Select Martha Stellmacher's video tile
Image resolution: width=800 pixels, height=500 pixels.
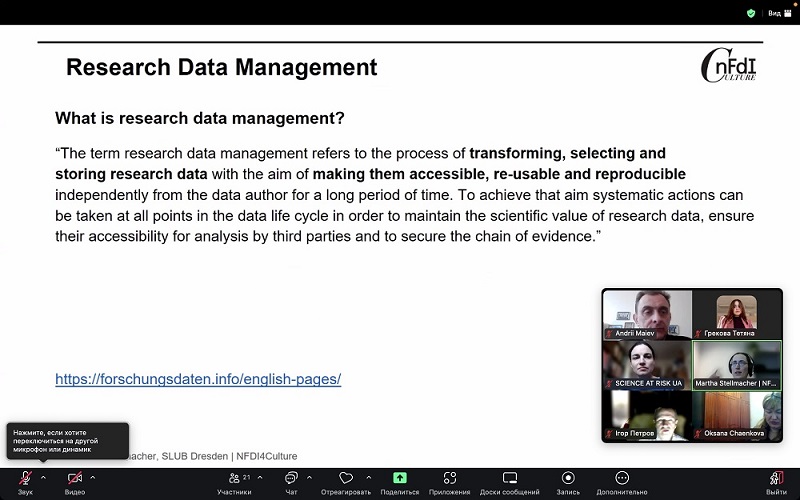coord(737,365)
